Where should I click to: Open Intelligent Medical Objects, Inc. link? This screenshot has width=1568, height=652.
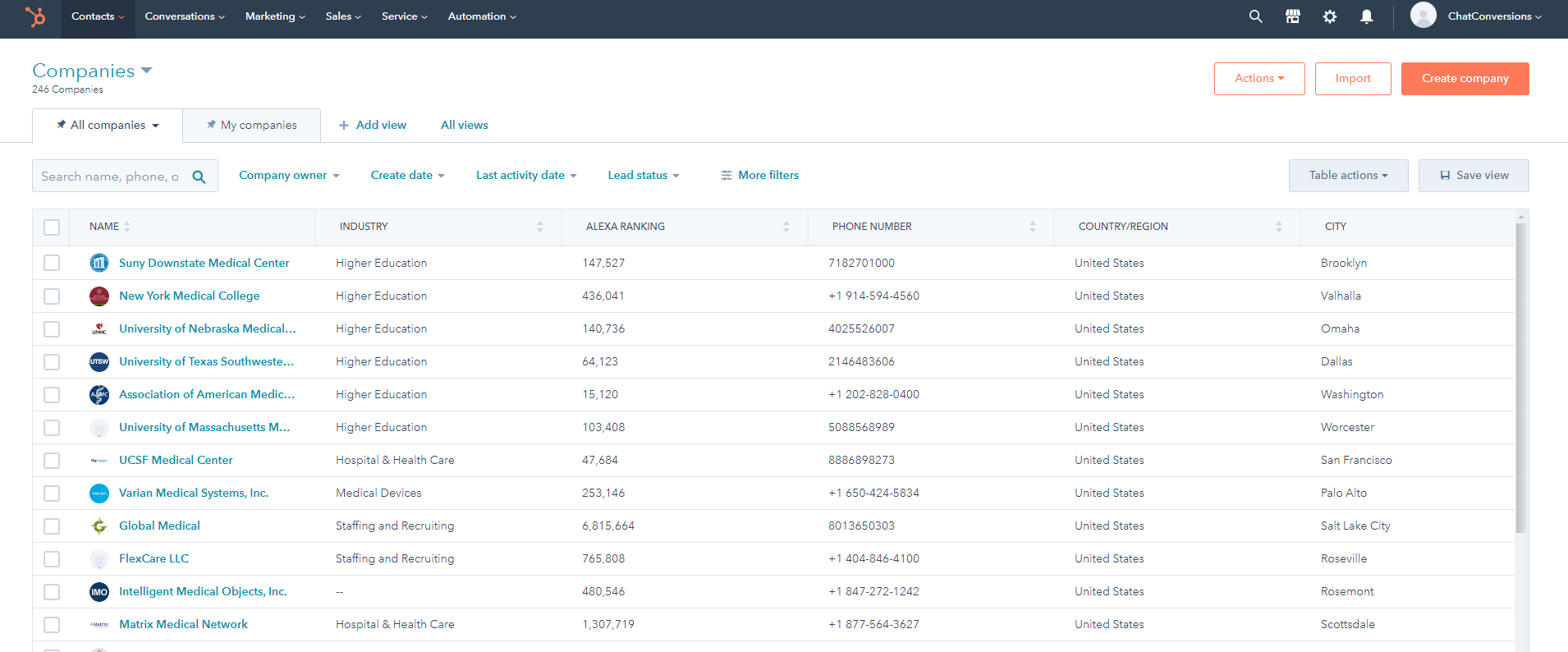pos(203,591)
